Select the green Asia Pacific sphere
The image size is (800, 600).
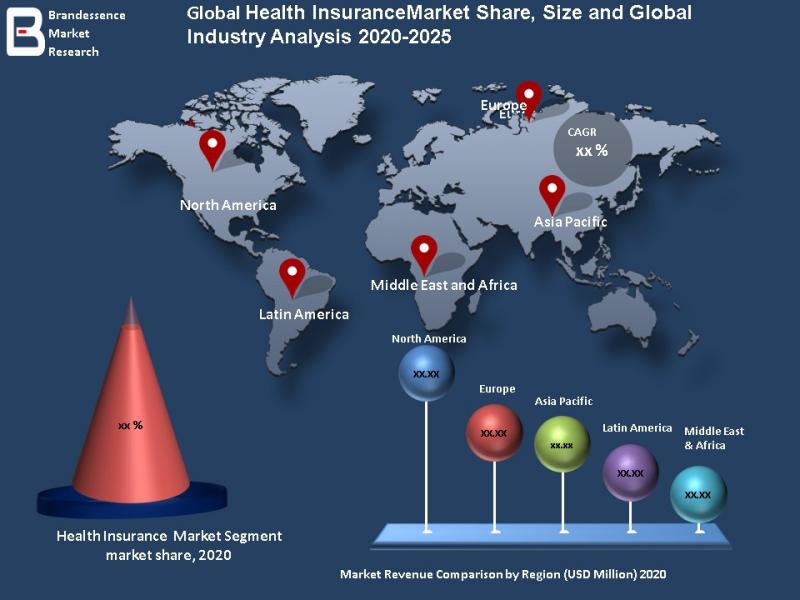[562, 444]
